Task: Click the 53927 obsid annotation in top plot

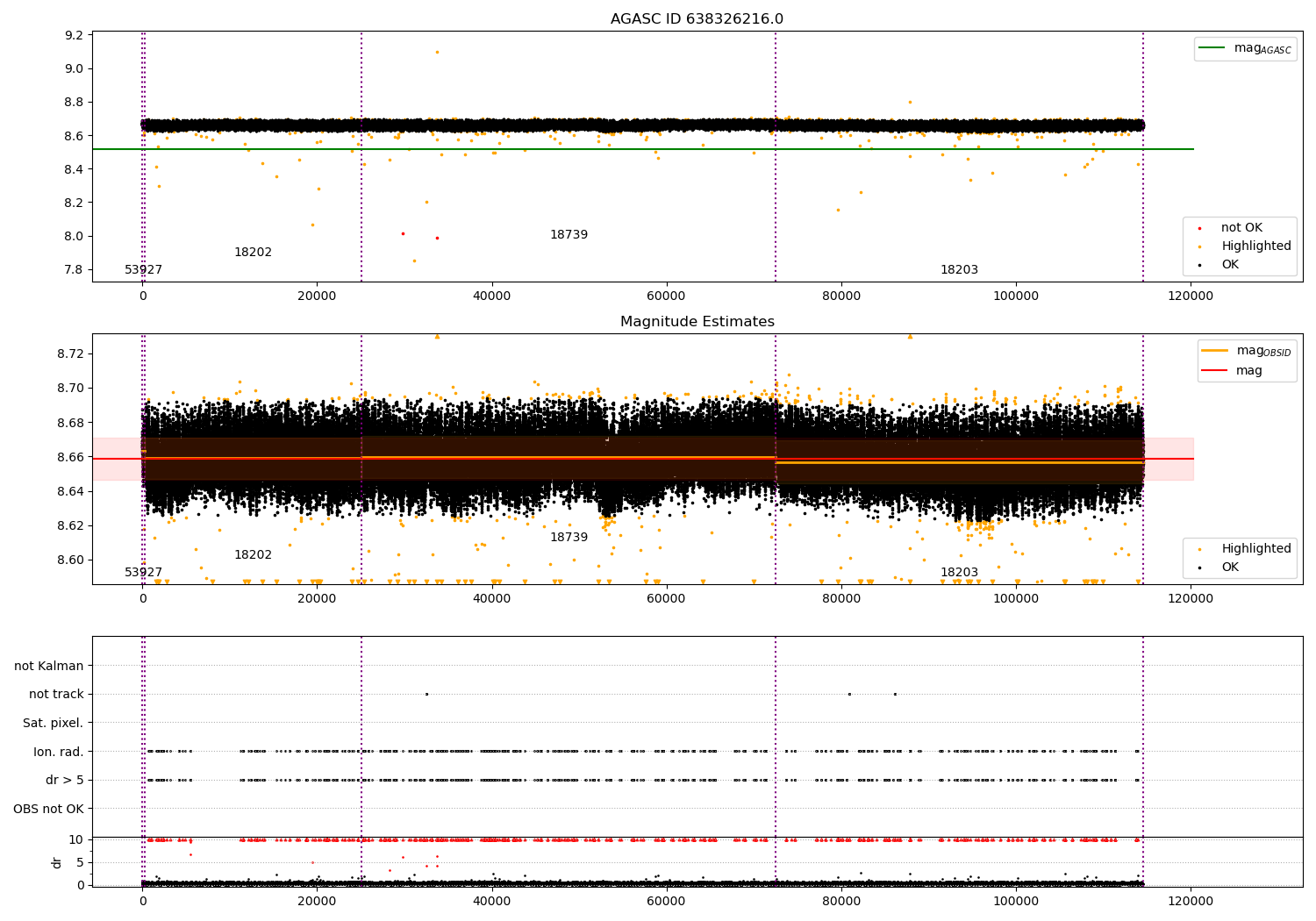Action: point(143,270)
